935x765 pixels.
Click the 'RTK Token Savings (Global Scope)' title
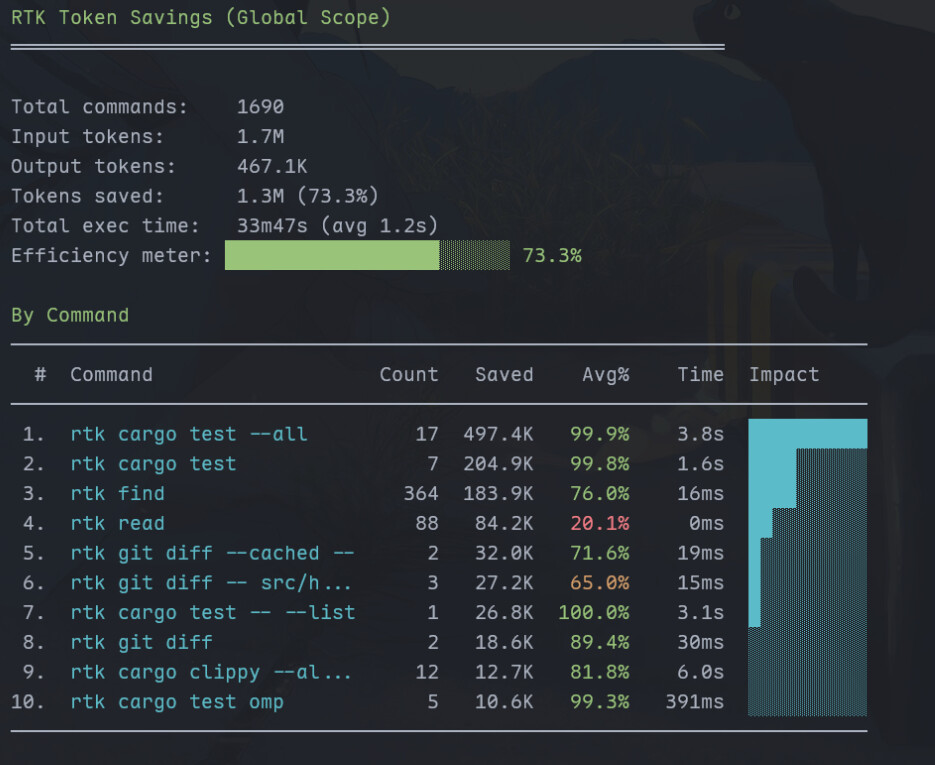201,17
